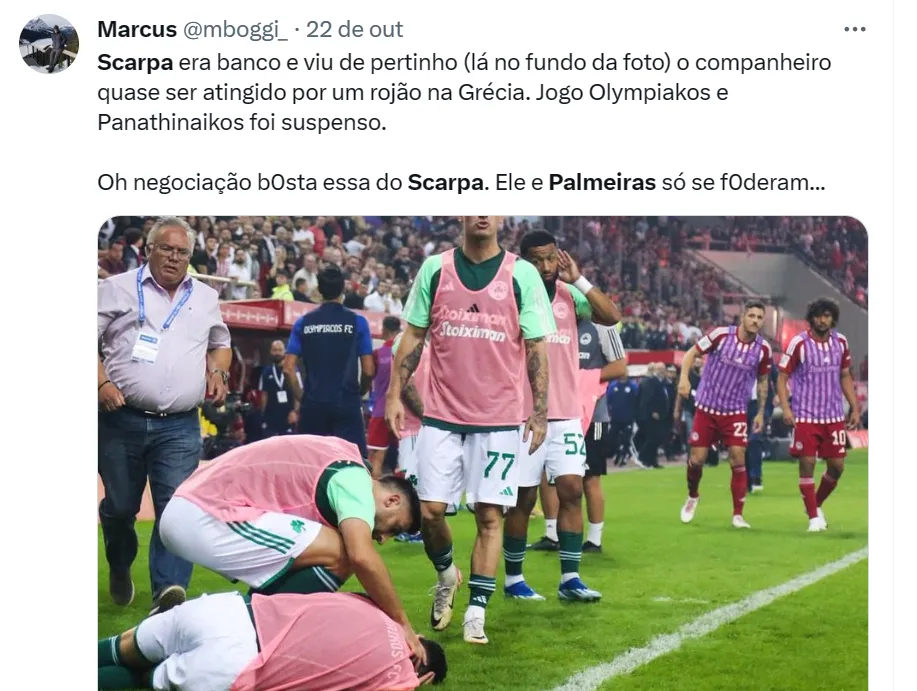Click number 77 on the white shorts
The height and width of the screenshot is (691, 917).
point(499,465)
